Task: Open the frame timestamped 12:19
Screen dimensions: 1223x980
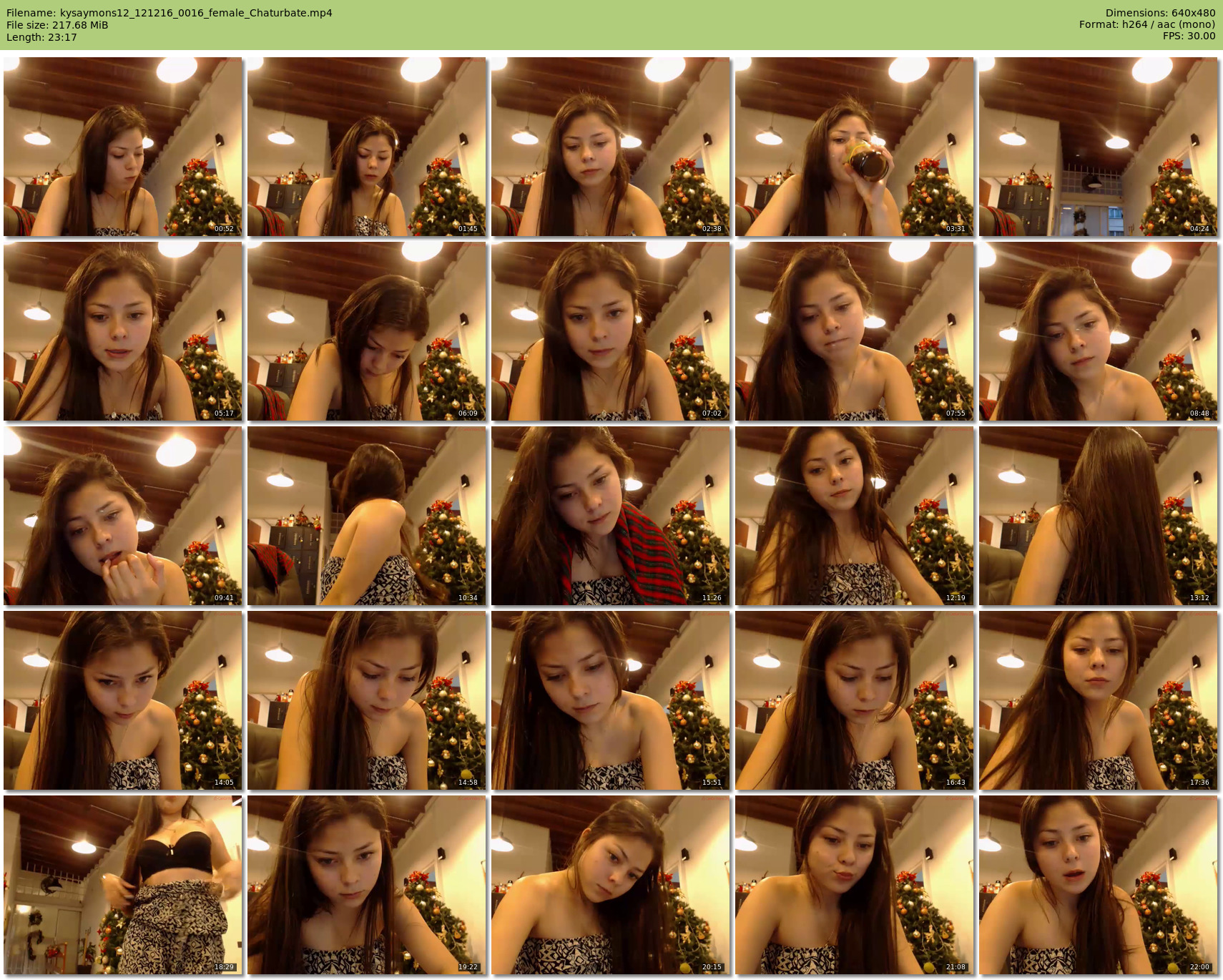Action: tap(854, 516)
